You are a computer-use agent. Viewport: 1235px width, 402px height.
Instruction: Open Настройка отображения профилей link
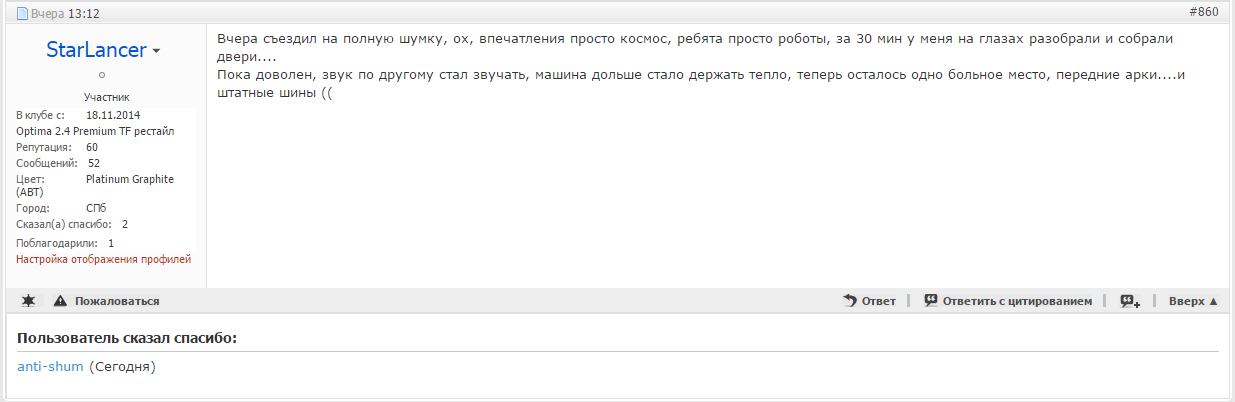pos(103,259)
